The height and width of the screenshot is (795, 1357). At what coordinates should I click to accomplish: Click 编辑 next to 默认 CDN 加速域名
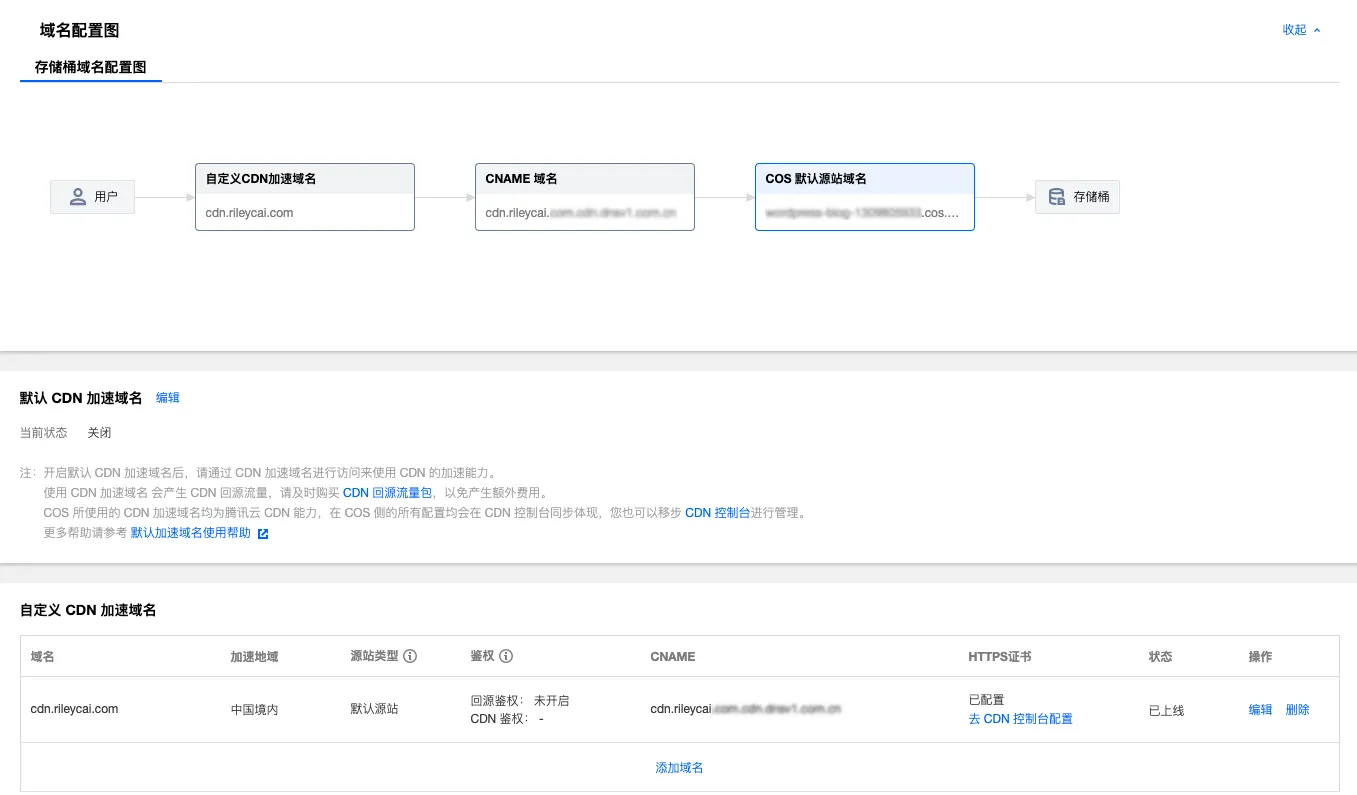tap(168, 397)
